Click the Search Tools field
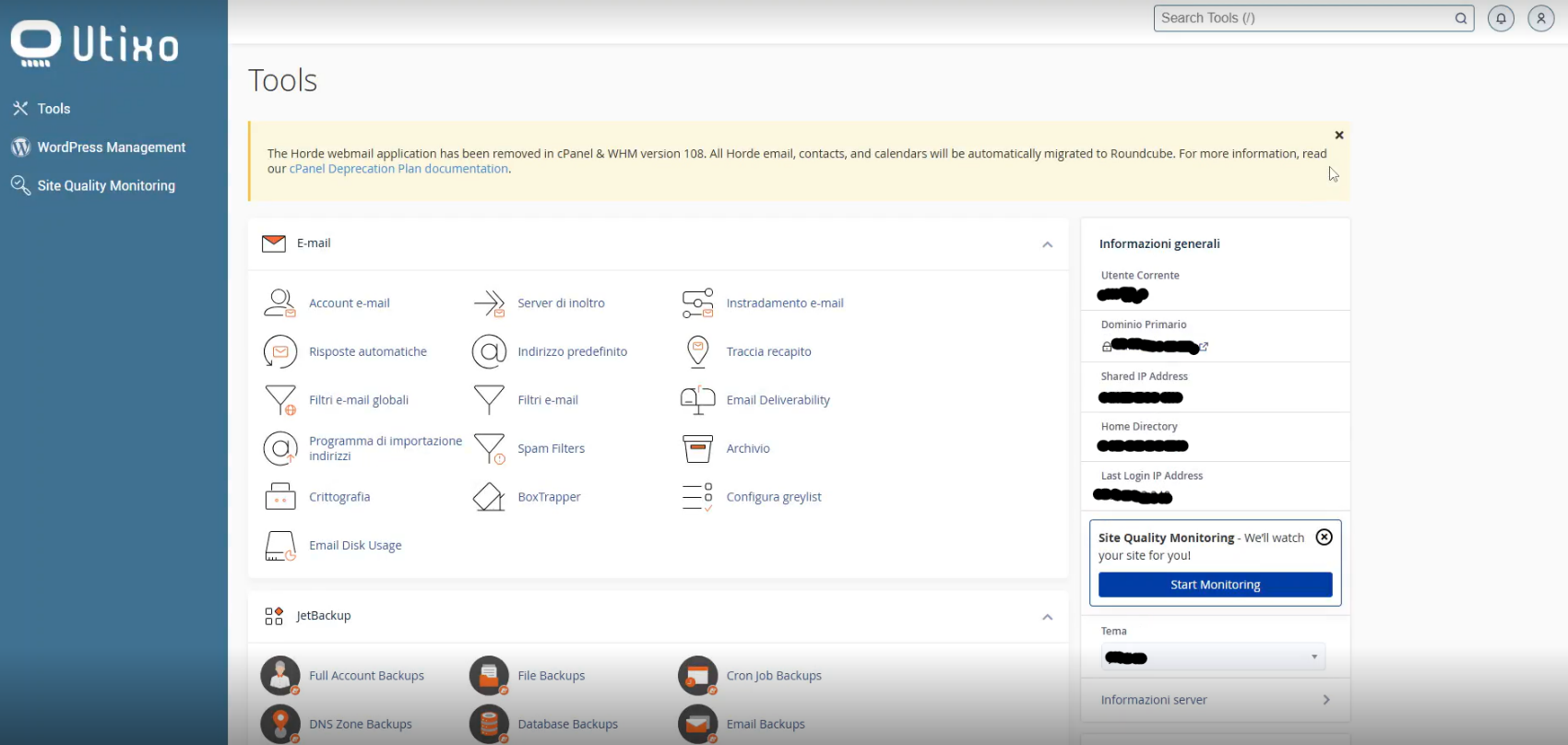This screenshot has height=745, width=1568. click(x=1302, y=18)
